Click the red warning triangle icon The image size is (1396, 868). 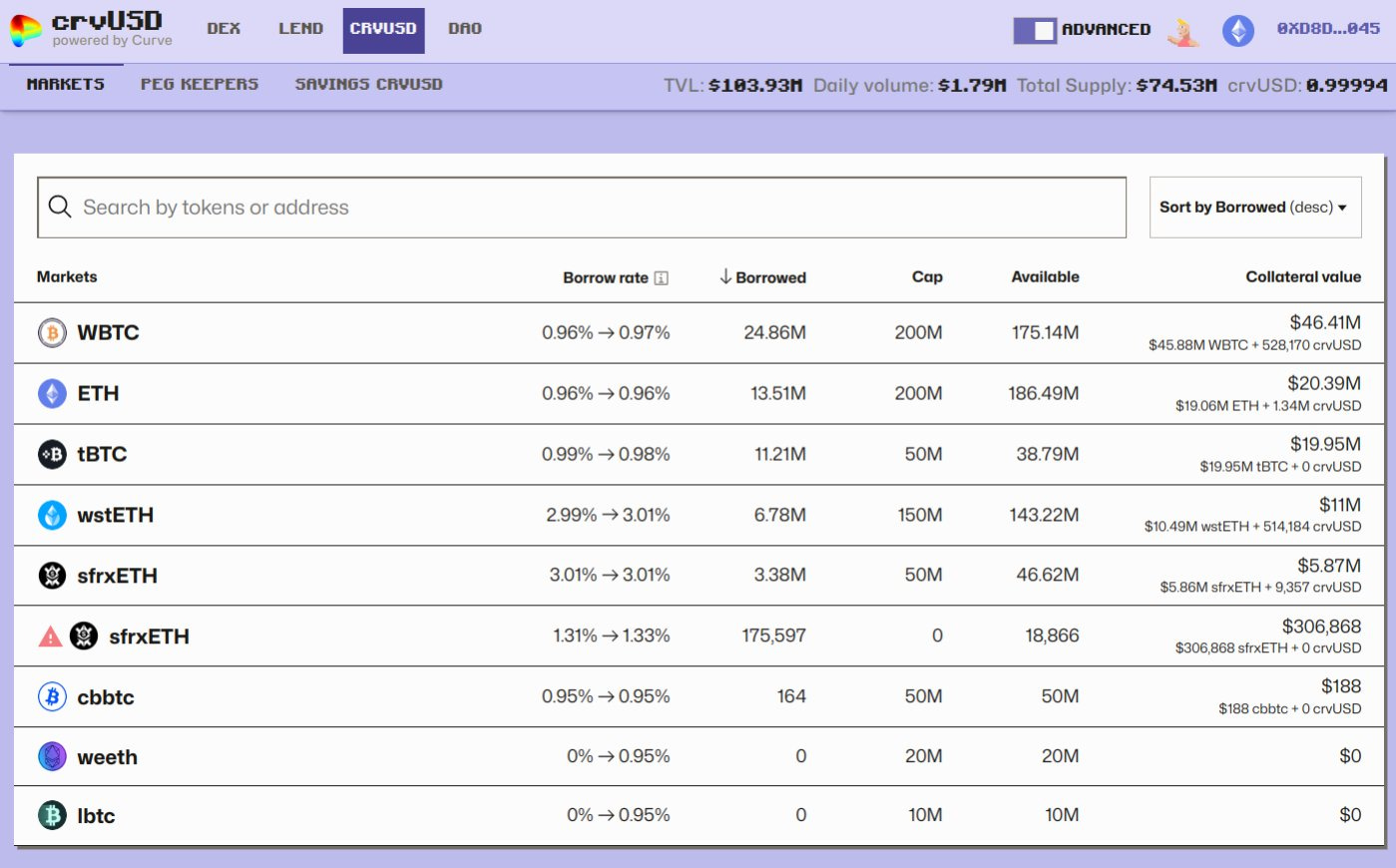point(50,637)
